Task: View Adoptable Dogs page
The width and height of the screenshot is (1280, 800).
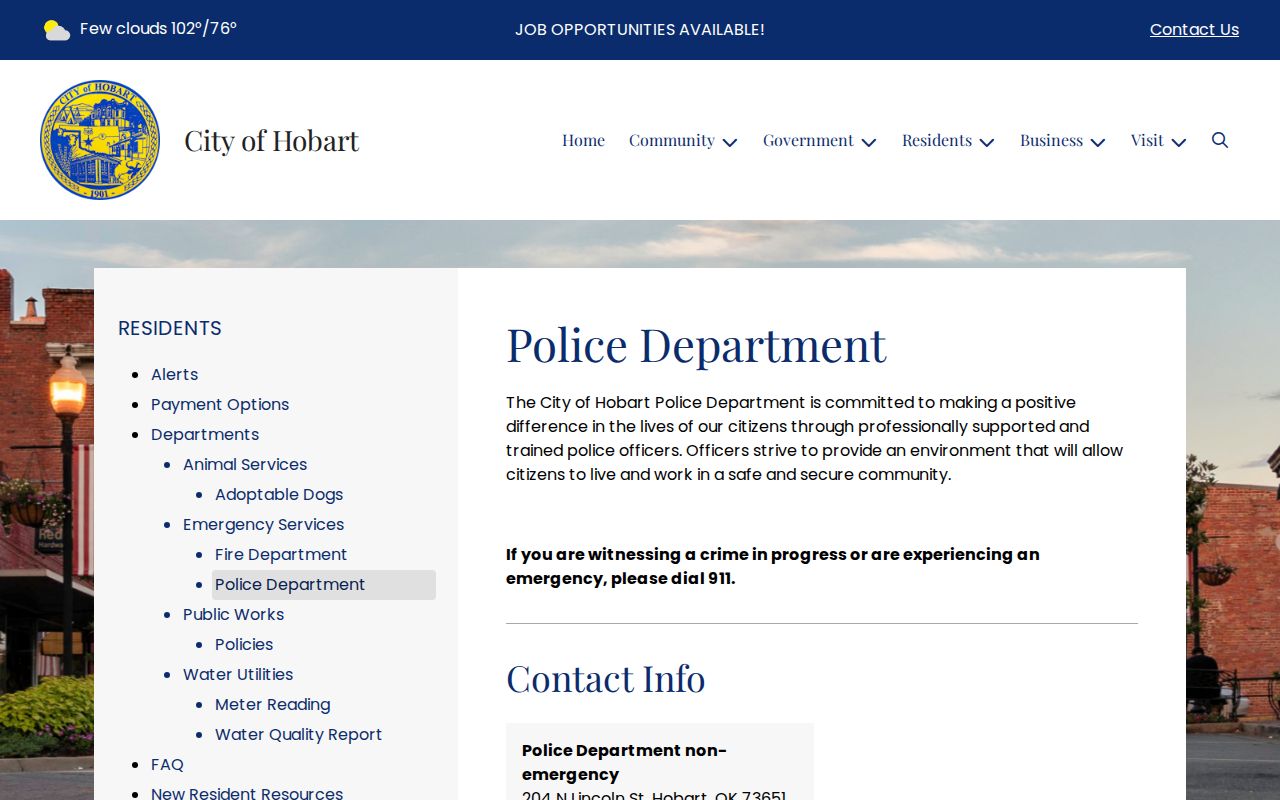Action: pos(279,494)
